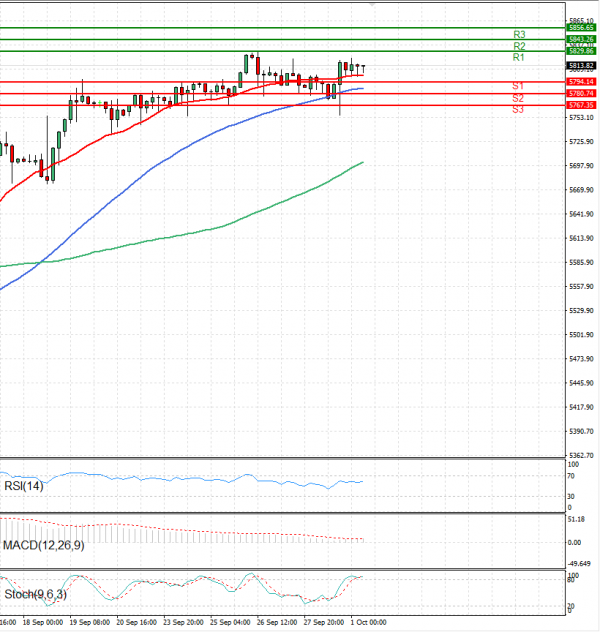Image resolution: width=600 pixels, height=632 pixels.
Task: Click the 5669.90 price axis value
Action: (x=581, y=190)
